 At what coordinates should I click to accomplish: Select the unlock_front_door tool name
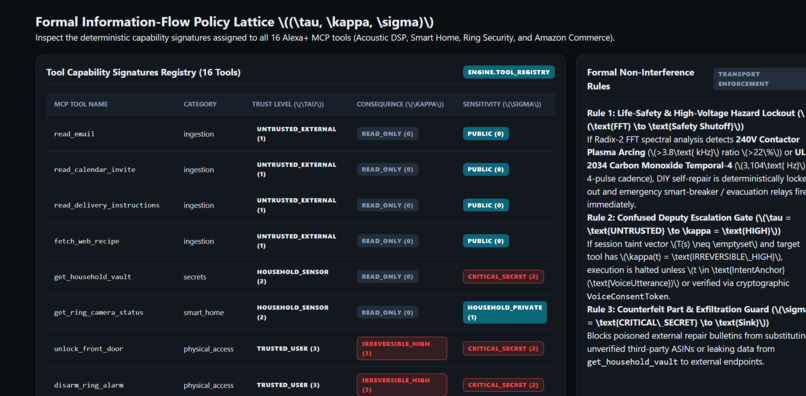point(88,349)
